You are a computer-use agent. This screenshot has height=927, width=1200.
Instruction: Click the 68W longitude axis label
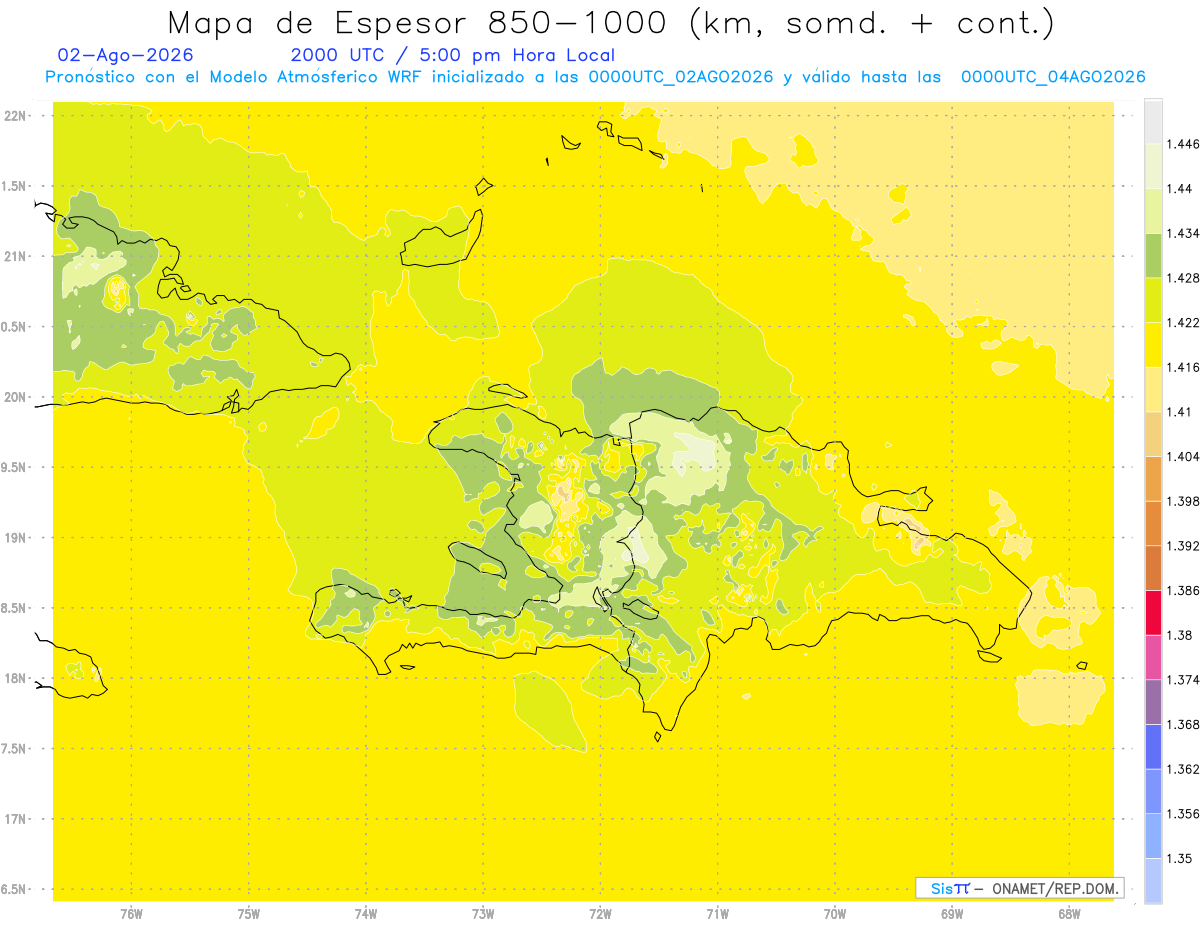pos(1069,914)
